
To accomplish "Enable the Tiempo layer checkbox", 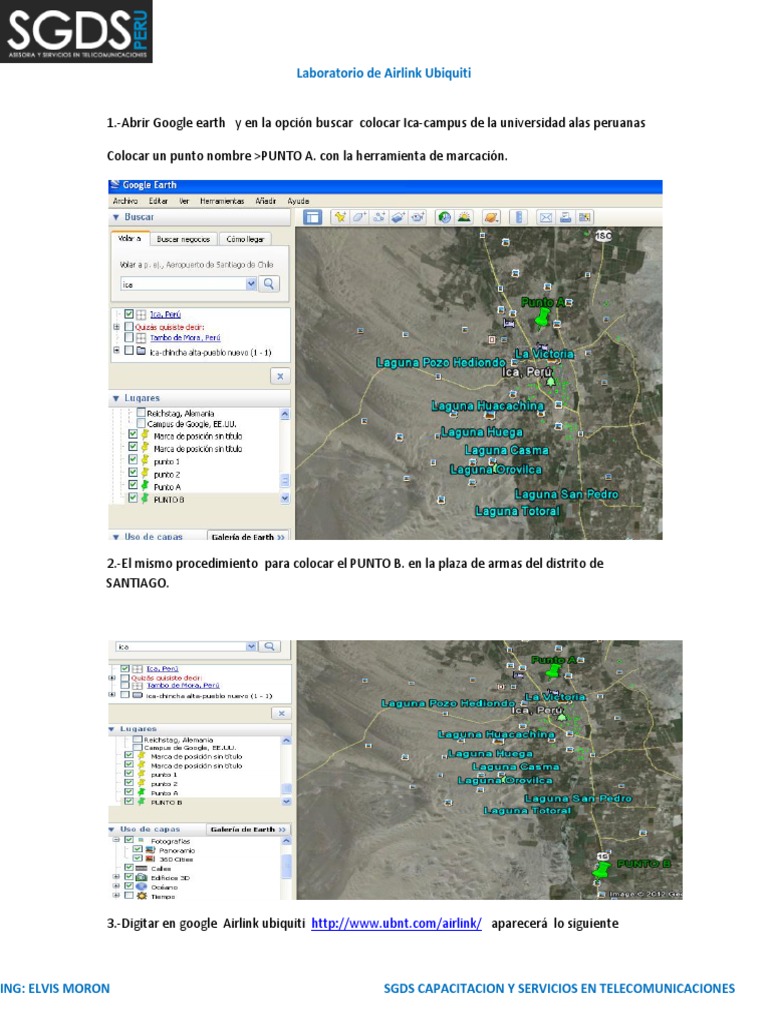I will 129,896.
